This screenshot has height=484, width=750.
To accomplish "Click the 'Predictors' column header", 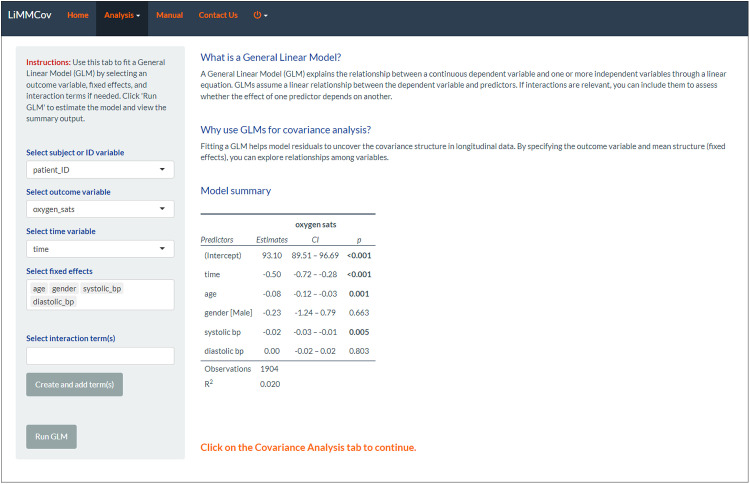I will pos(217,240).
